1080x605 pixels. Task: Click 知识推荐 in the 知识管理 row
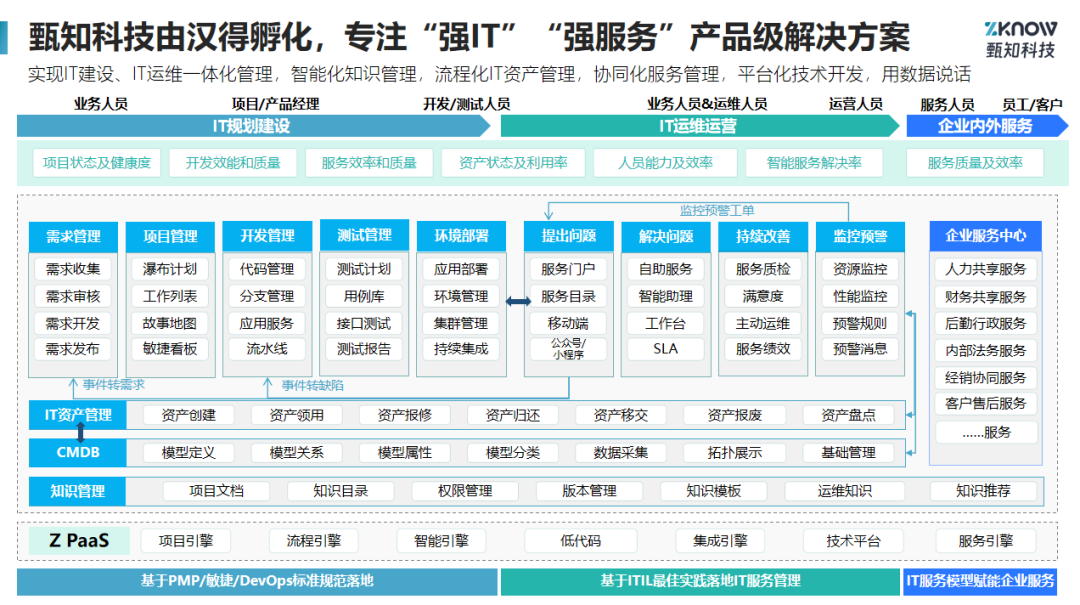(982, 491)
